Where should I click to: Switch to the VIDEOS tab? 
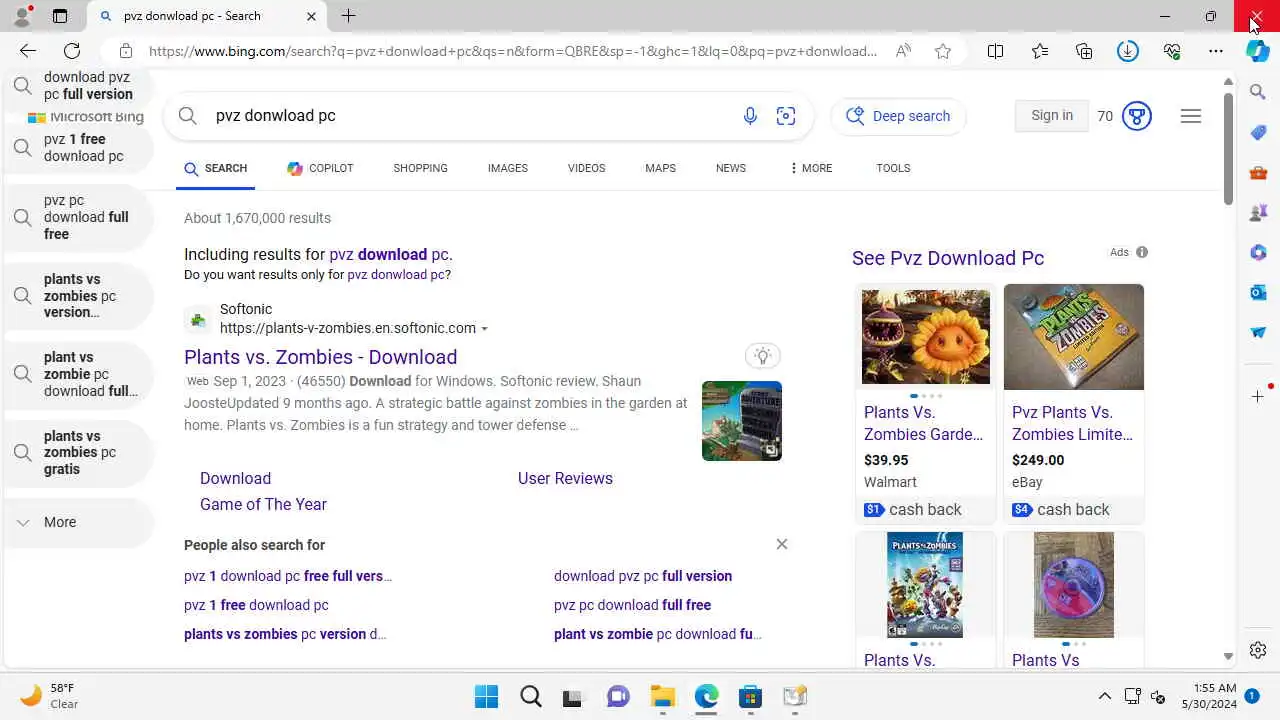[x=586, y=168]
